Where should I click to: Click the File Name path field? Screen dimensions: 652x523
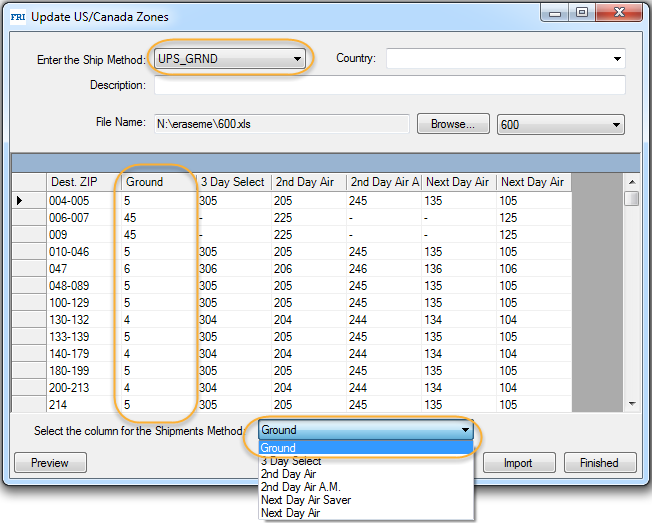[281, 124]
